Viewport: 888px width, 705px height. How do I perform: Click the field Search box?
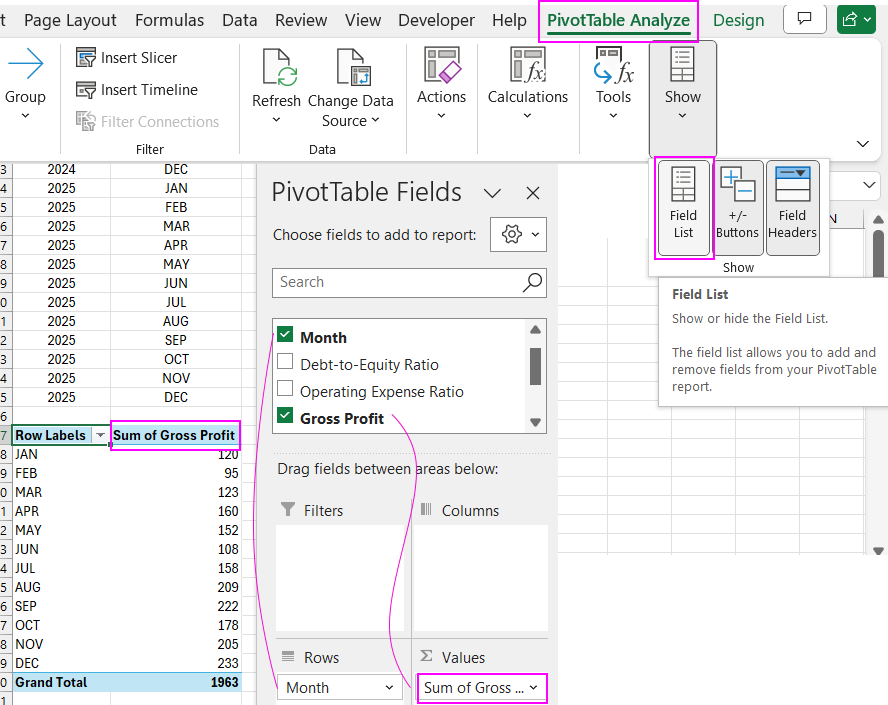coord(397,282)
